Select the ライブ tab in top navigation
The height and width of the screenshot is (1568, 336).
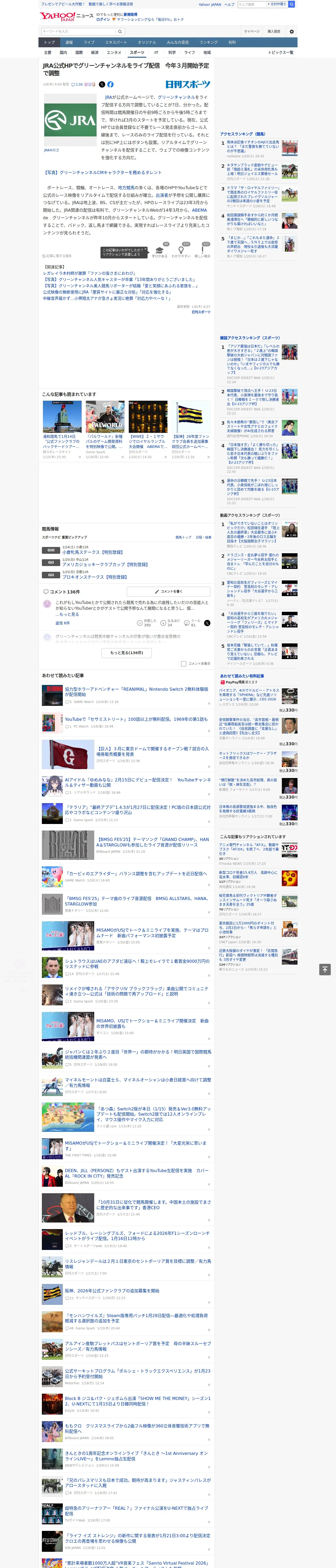89,43
